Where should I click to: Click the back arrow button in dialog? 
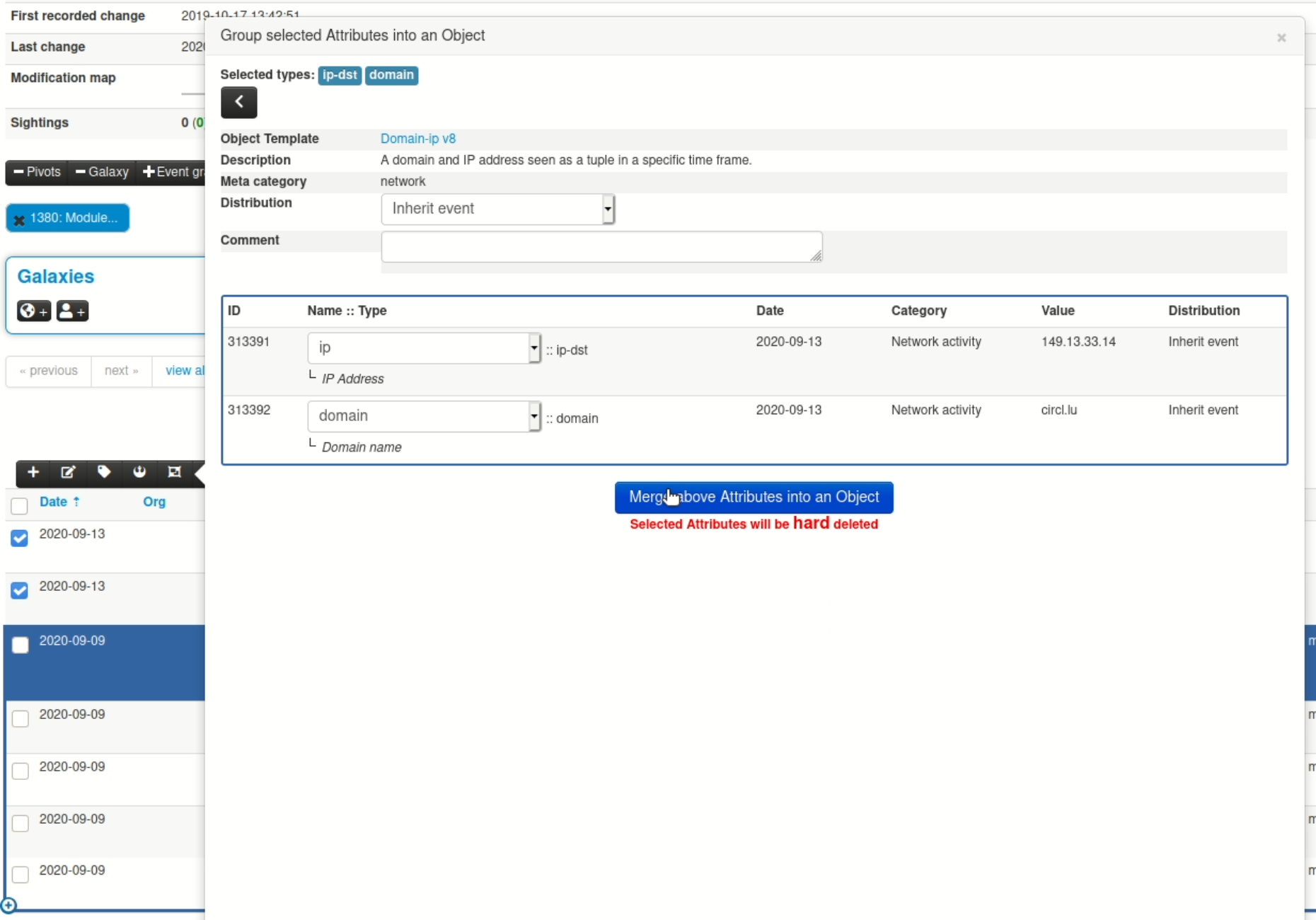coord(238,102)
